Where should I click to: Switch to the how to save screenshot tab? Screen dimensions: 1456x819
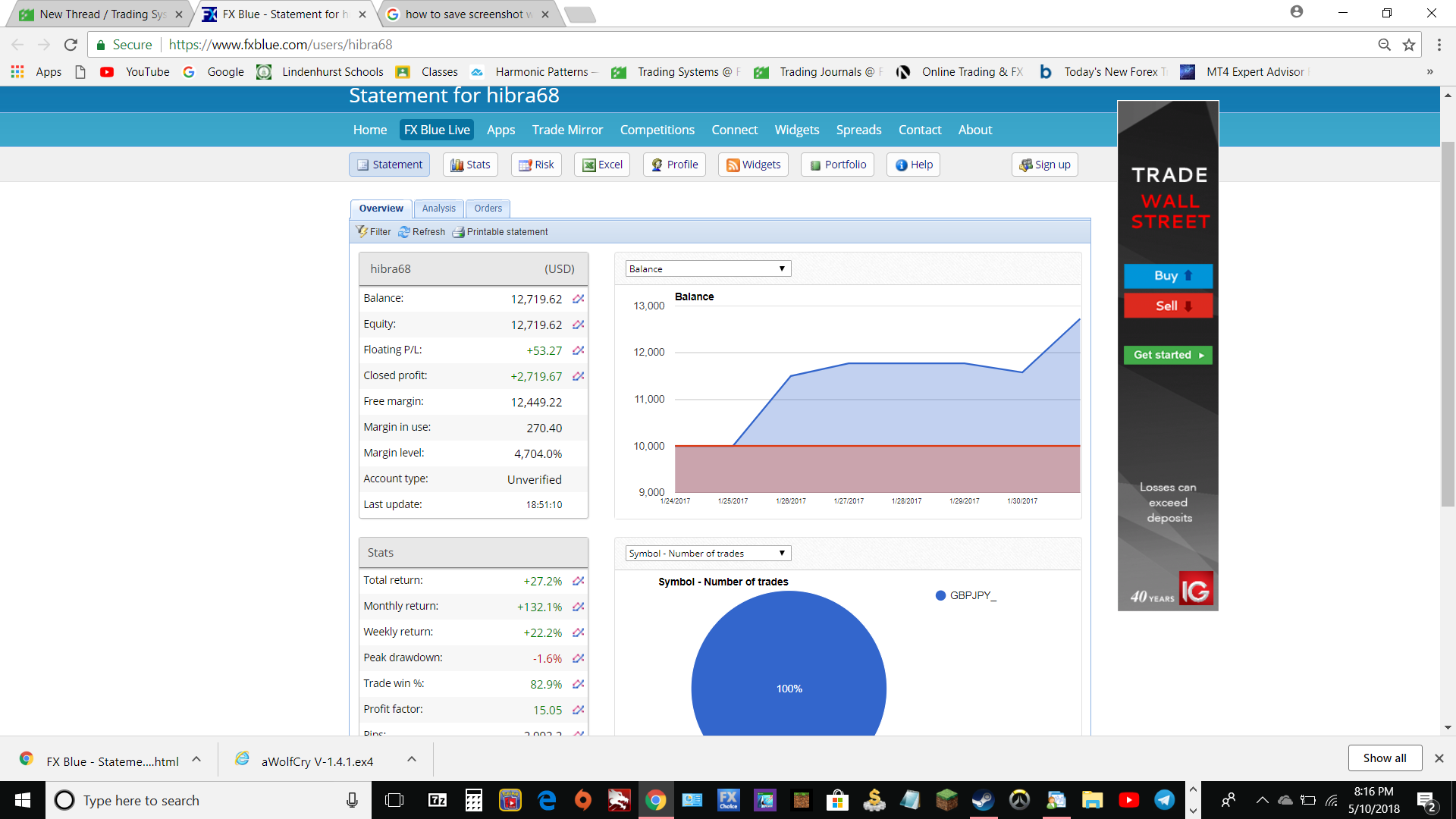click(467, 14)
